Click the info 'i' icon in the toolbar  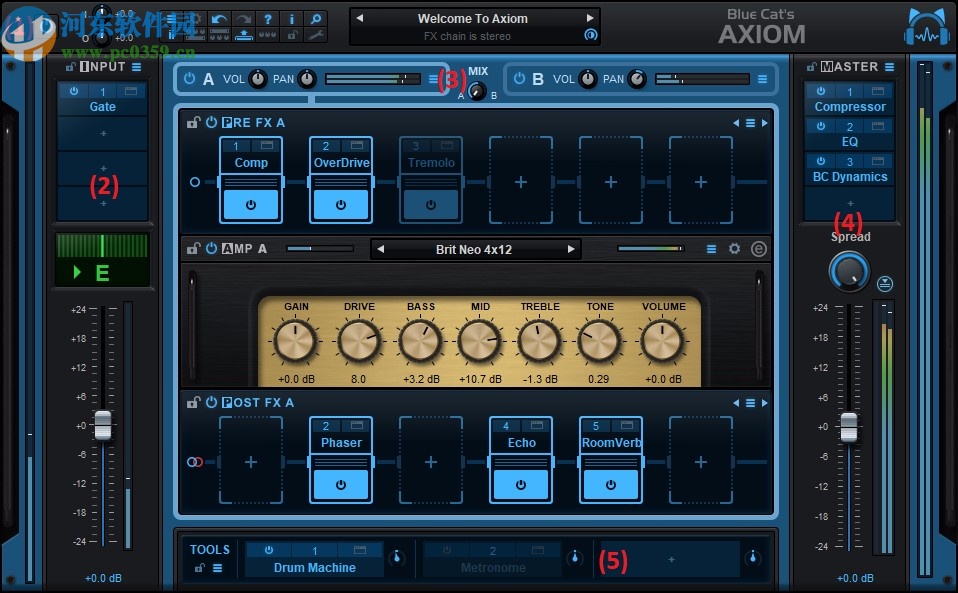pos(292,18)
